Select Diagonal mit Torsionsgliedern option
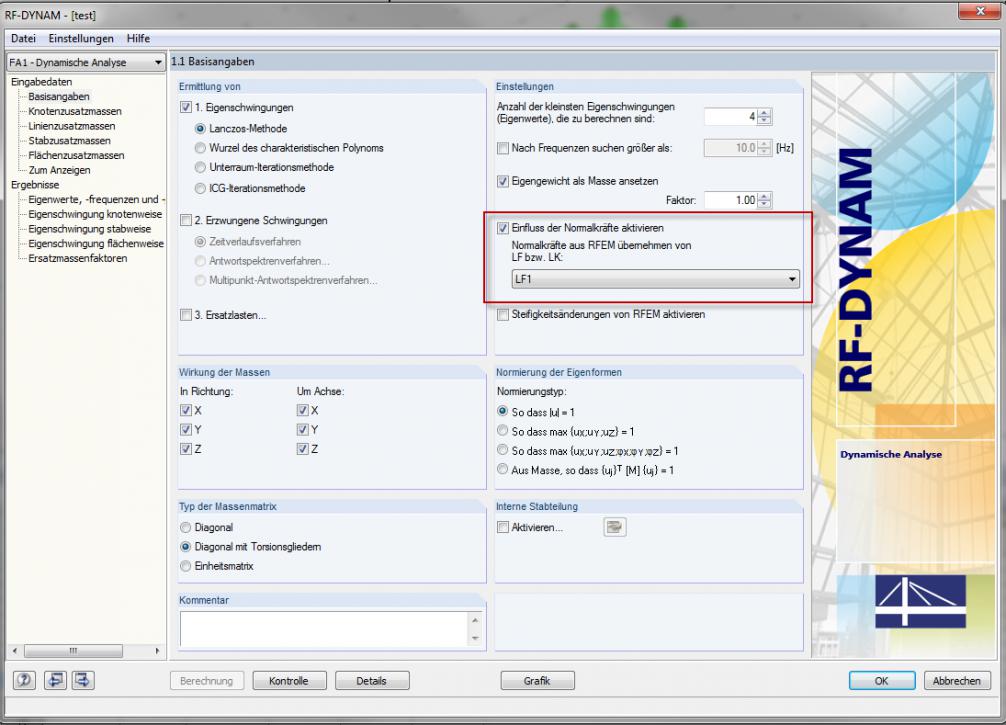The height and width of the screenshot is (725, 1006). click(185, 546)
